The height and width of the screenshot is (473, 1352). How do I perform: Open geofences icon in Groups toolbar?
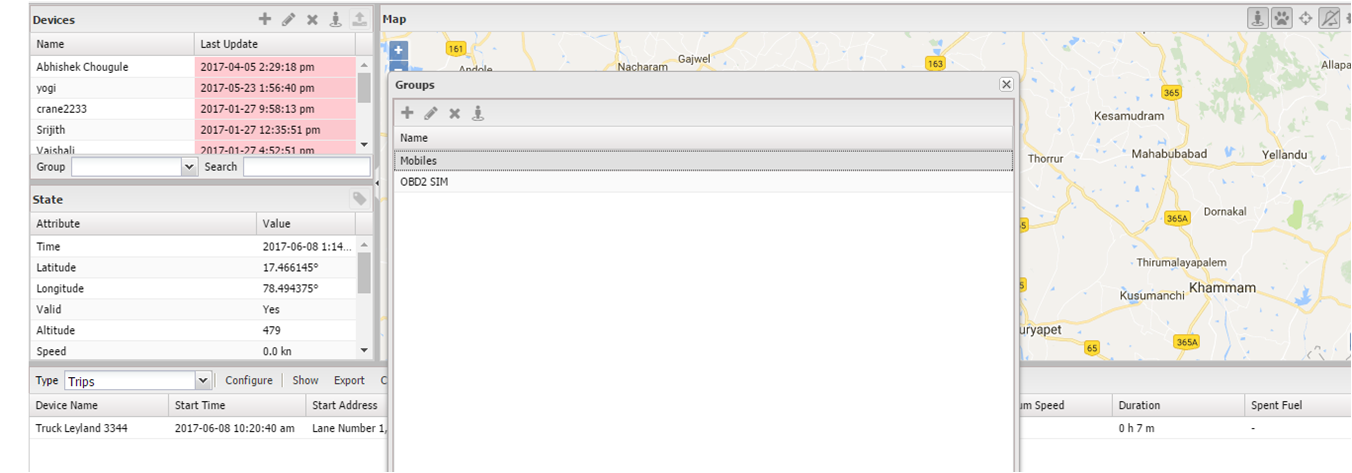pos(478,113)
